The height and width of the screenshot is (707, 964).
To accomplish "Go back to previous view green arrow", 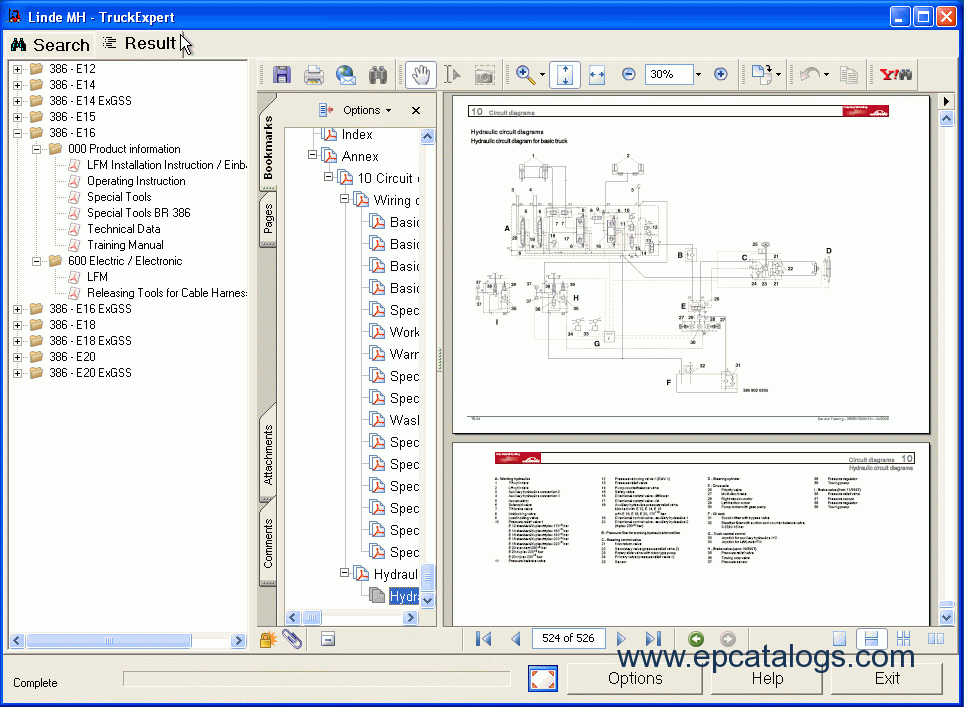I will [696, 639].
